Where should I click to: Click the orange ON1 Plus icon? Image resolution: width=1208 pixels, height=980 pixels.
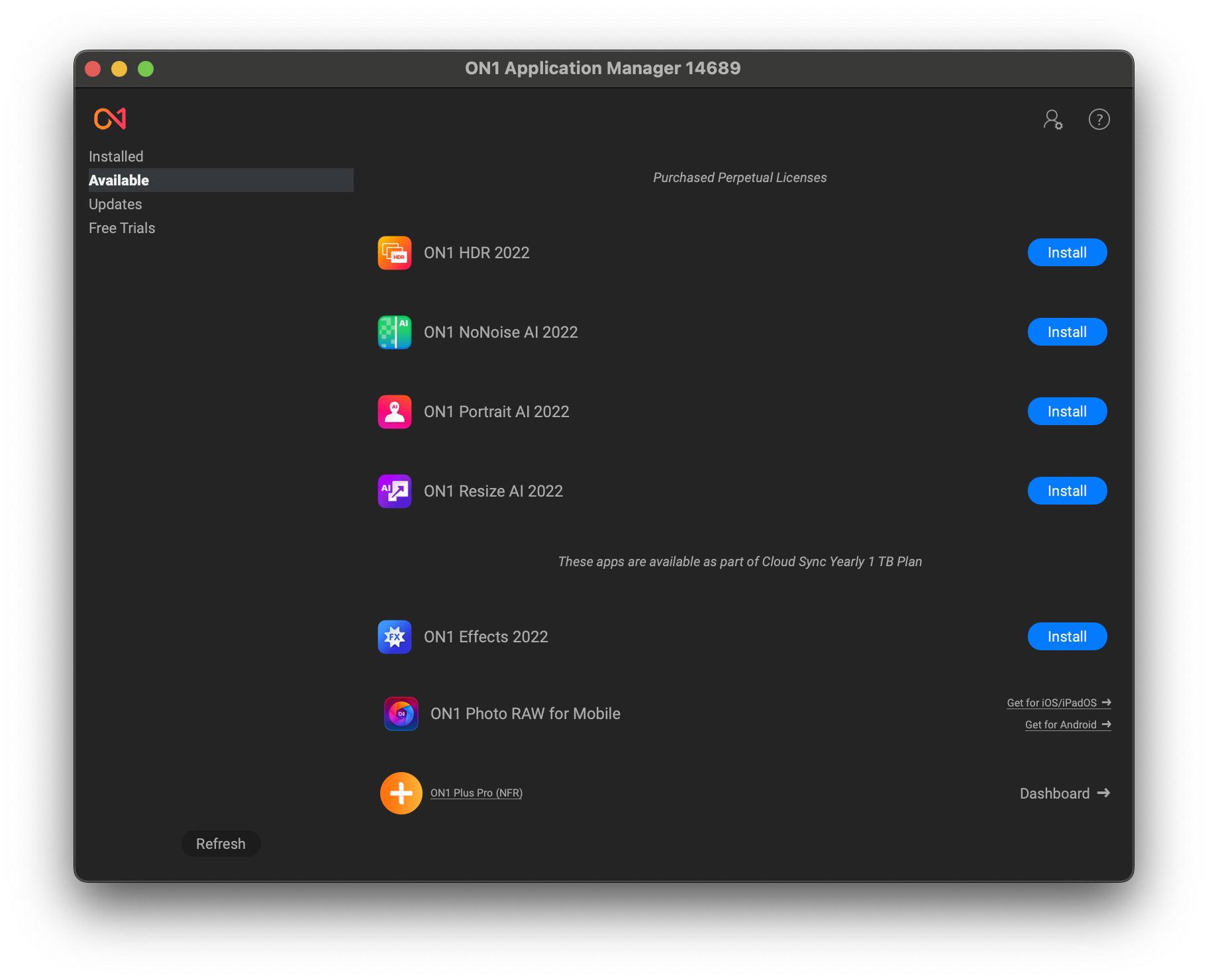pos(401,793)
